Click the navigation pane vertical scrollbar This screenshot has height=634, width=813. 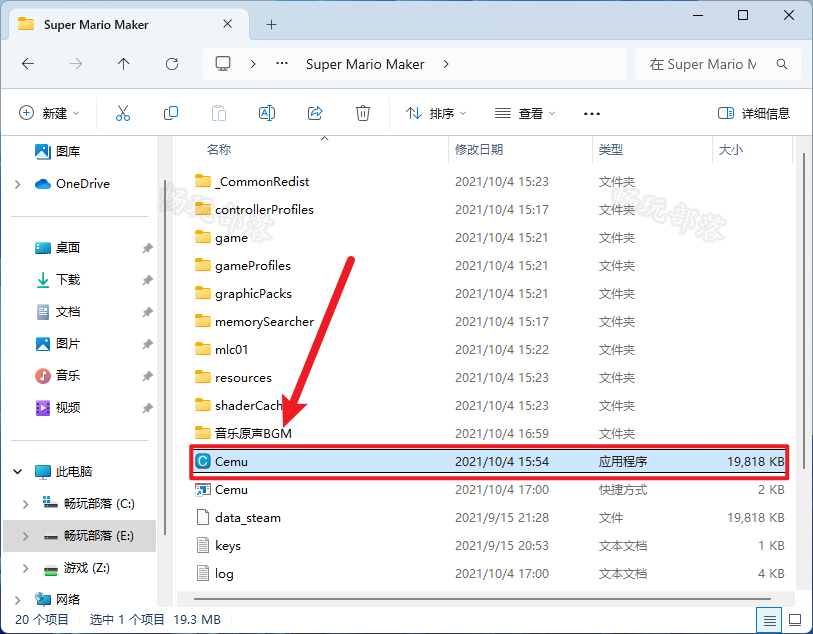coord(165,358)
